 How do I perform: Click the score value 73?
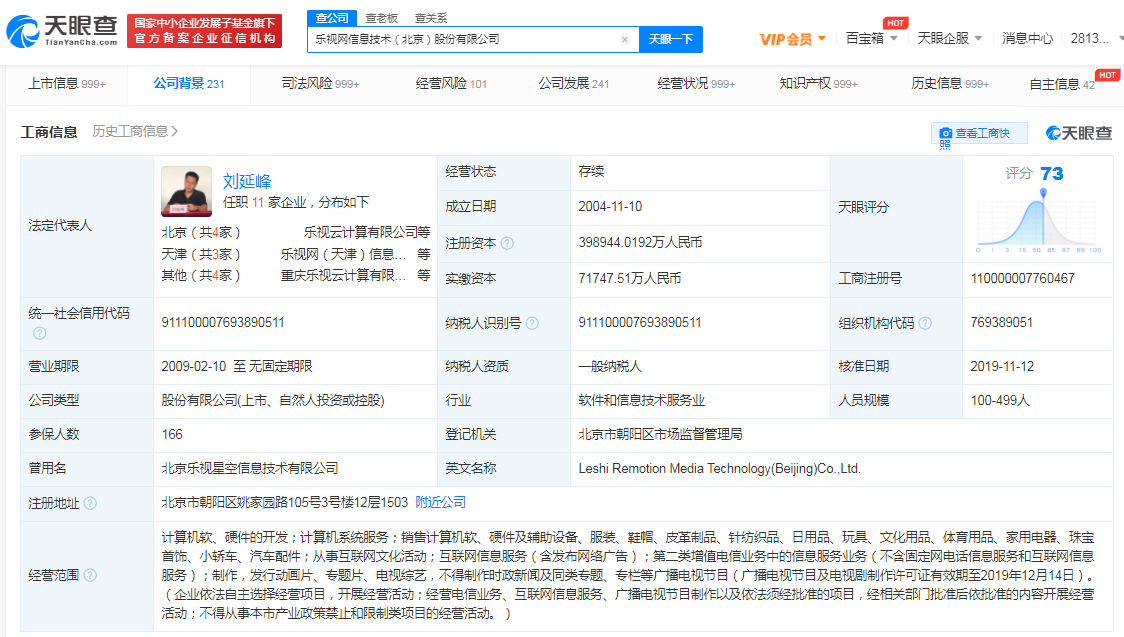point(1052,173)
